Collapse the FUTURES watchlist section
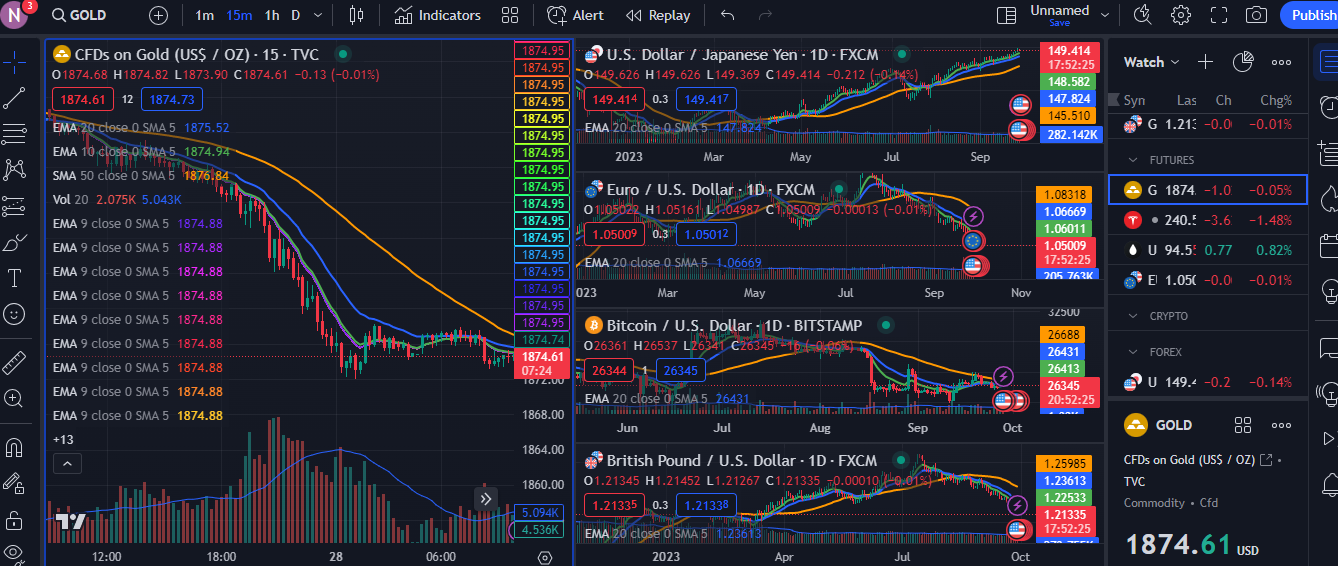 click(1133, 160)
